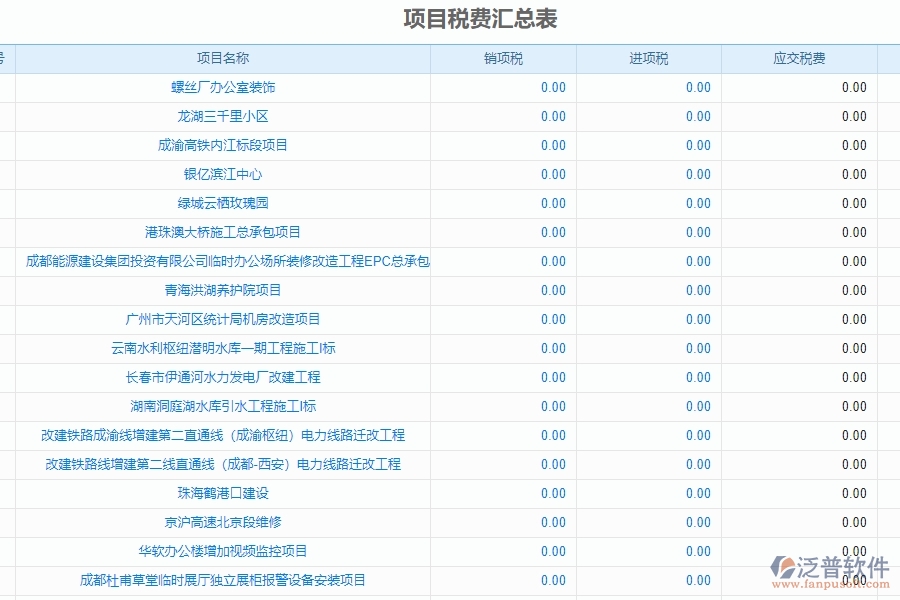Click the 进项税 column header
The width and height of the screenshot is (900, 600).
646,58
